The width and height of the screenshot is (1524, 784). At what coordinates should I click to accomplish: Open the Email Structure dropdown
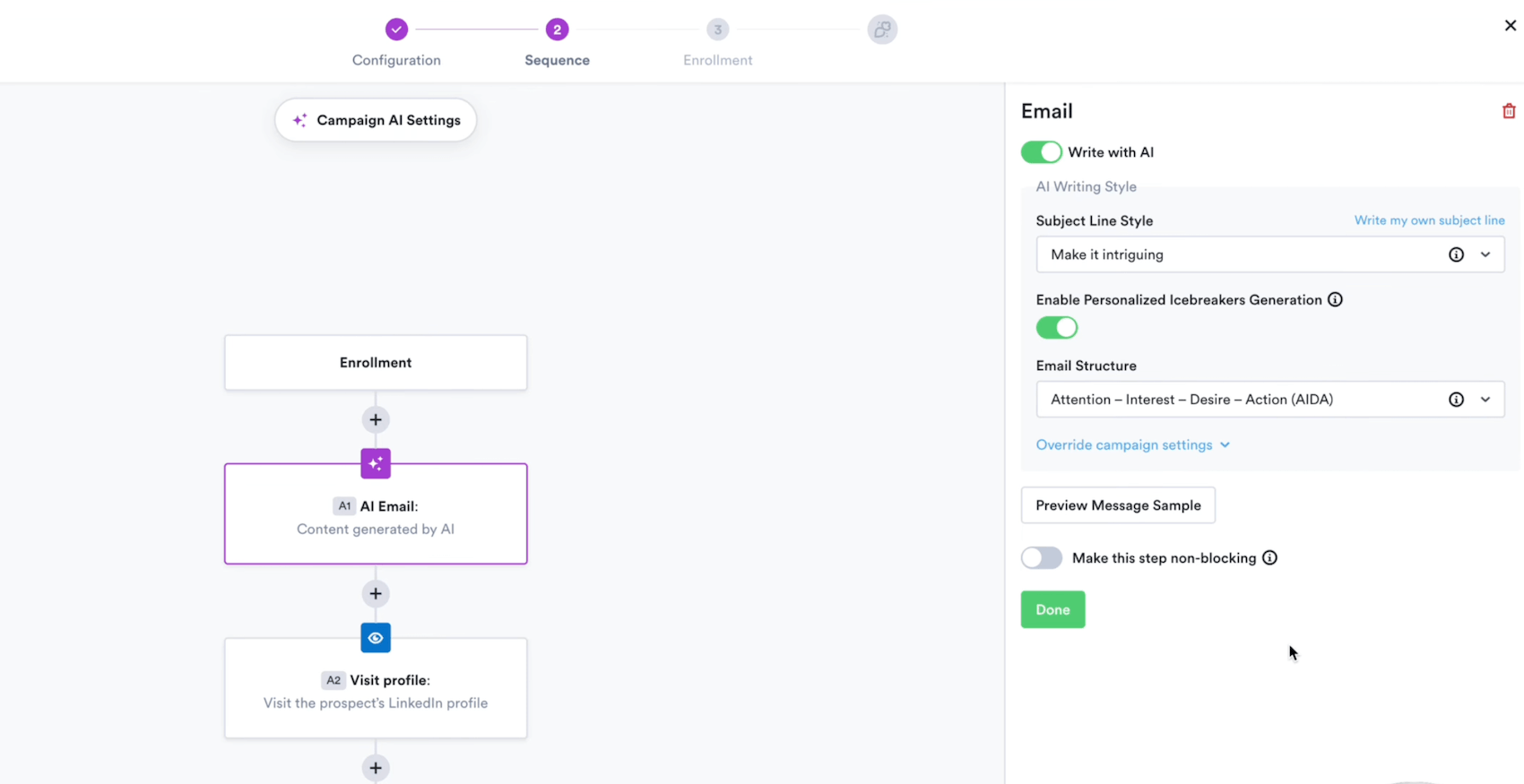(1269, 400)
